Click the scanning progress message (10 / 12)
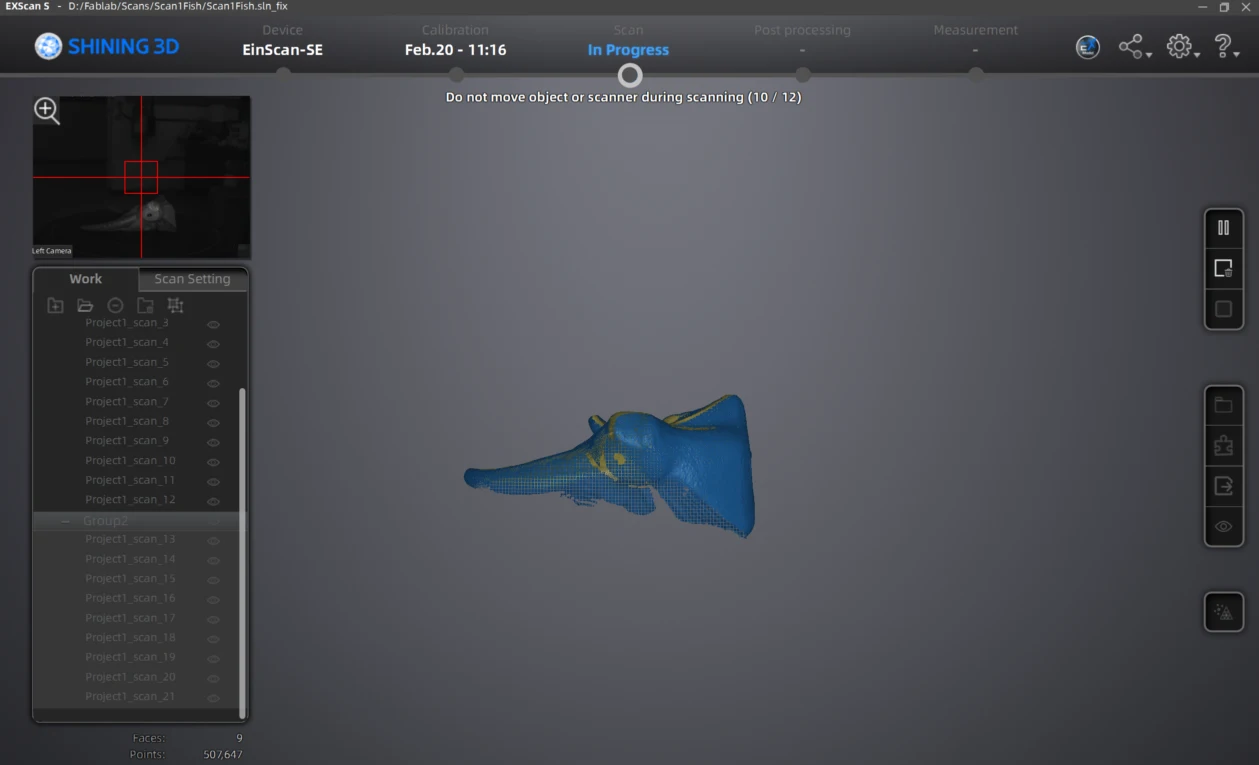The width and height of the screenshot is (1259, 765). [x=623, y=97]
